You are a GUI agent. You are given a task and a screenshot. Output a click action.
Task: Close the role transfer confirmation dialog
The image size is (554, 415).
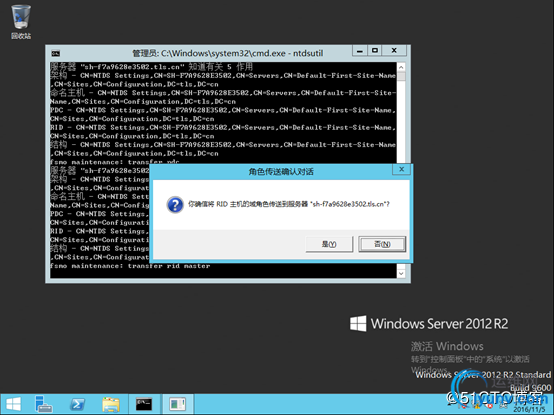coord(401,170)
